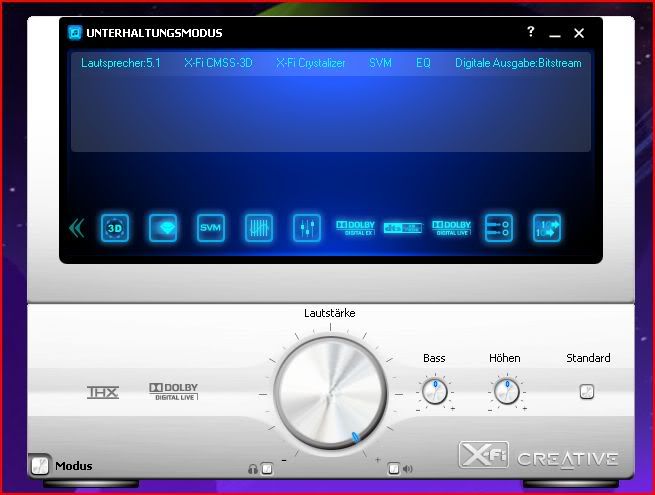Screen dimensions: 655x495
Task: Select Digitale Ausgabe:Bitstream status item
Action: [x=518, y=63]
